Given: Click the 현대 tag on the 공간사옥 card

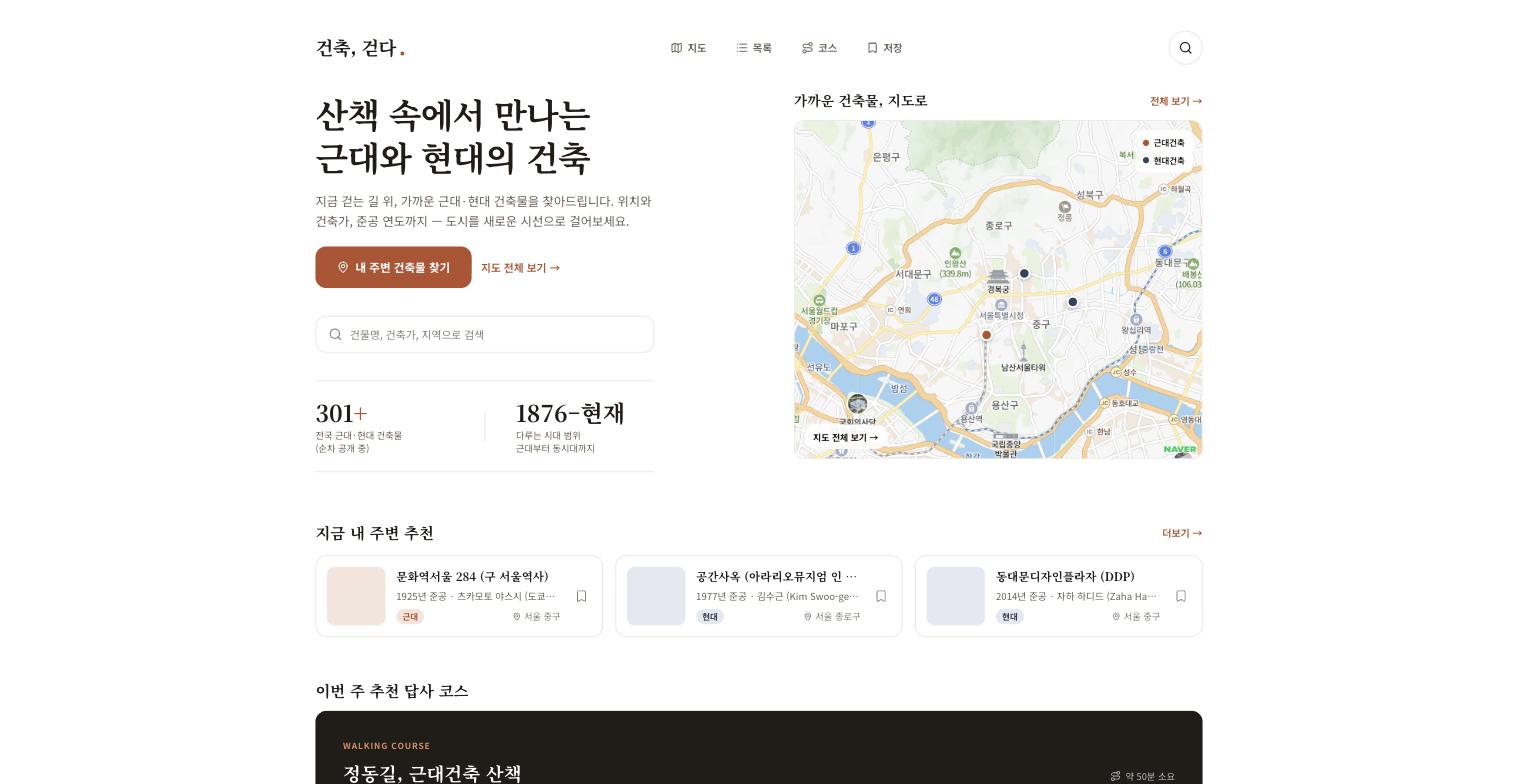Looking at the screenshot, I should (710, 617).
